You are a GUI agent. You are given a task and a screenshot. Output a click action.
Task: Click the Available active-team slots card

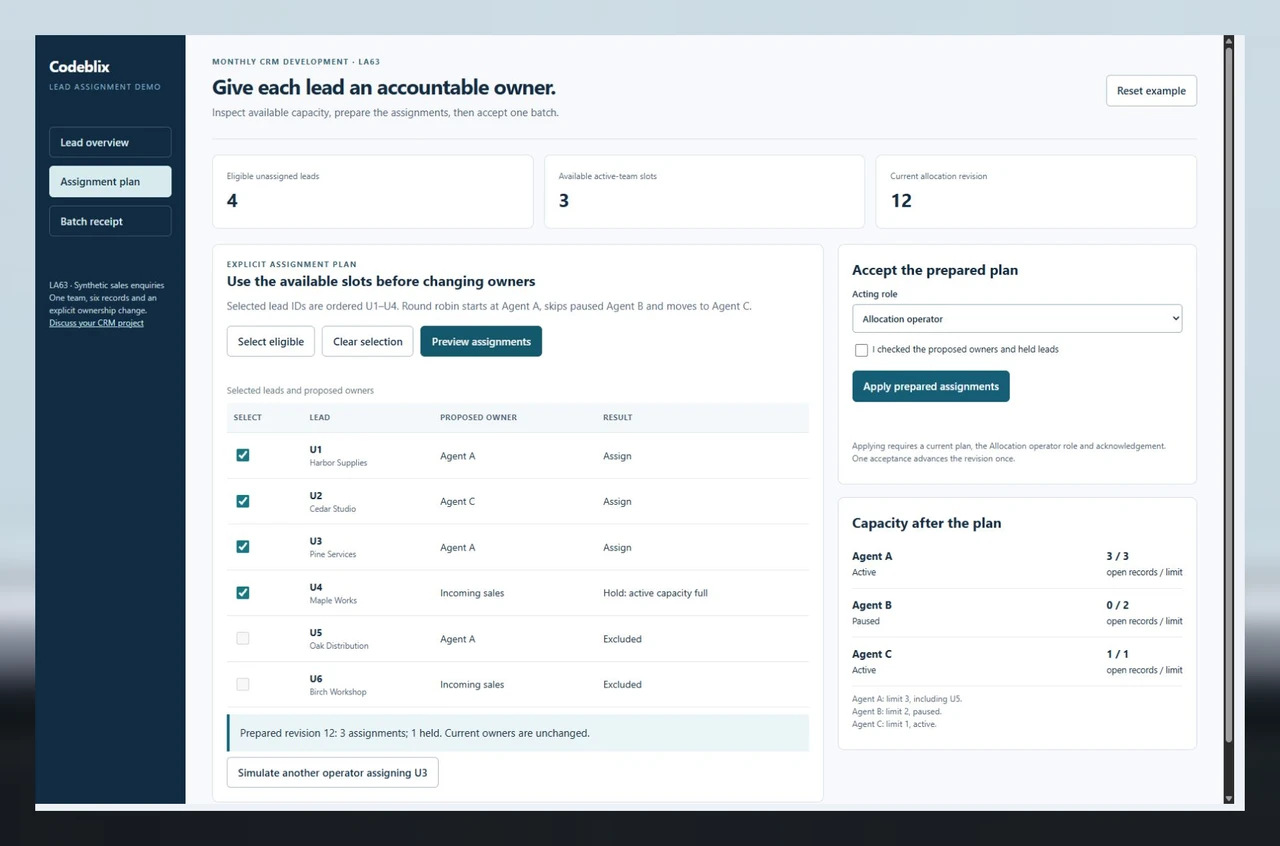[x=704, y=191]
